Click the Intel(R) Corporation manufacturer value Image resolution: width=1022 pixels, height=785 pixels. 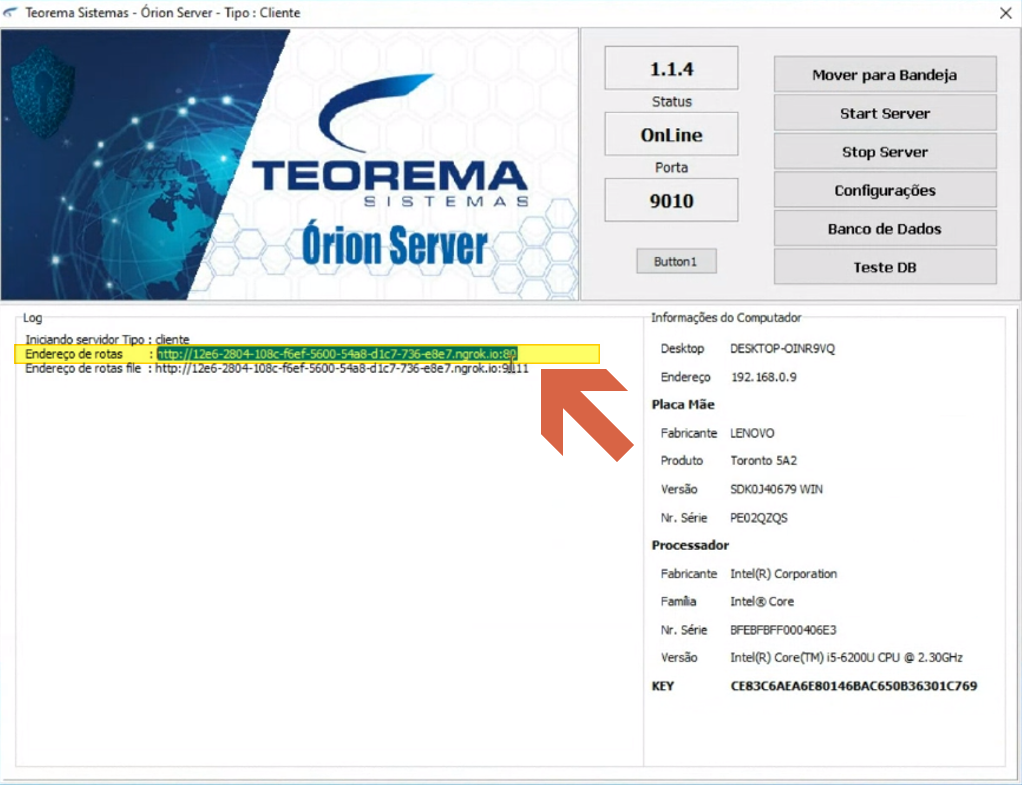pos(783,574)
